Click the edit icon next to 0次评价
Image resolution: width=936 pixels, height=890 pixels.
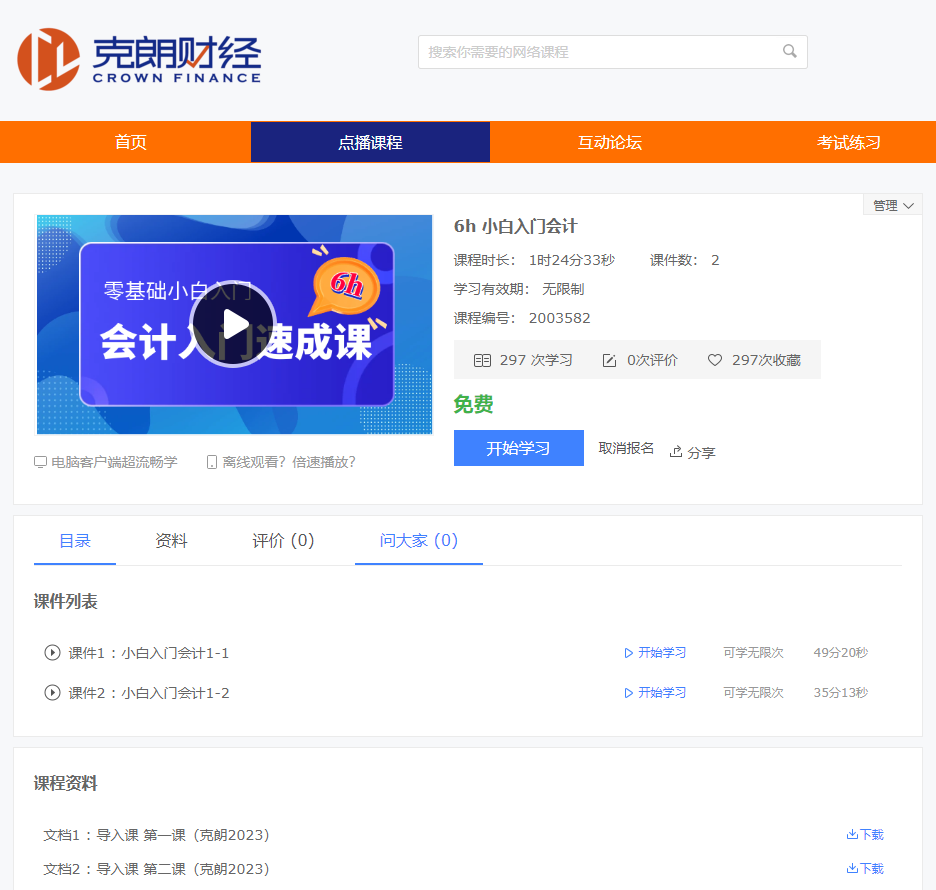(x=609, y=360)
